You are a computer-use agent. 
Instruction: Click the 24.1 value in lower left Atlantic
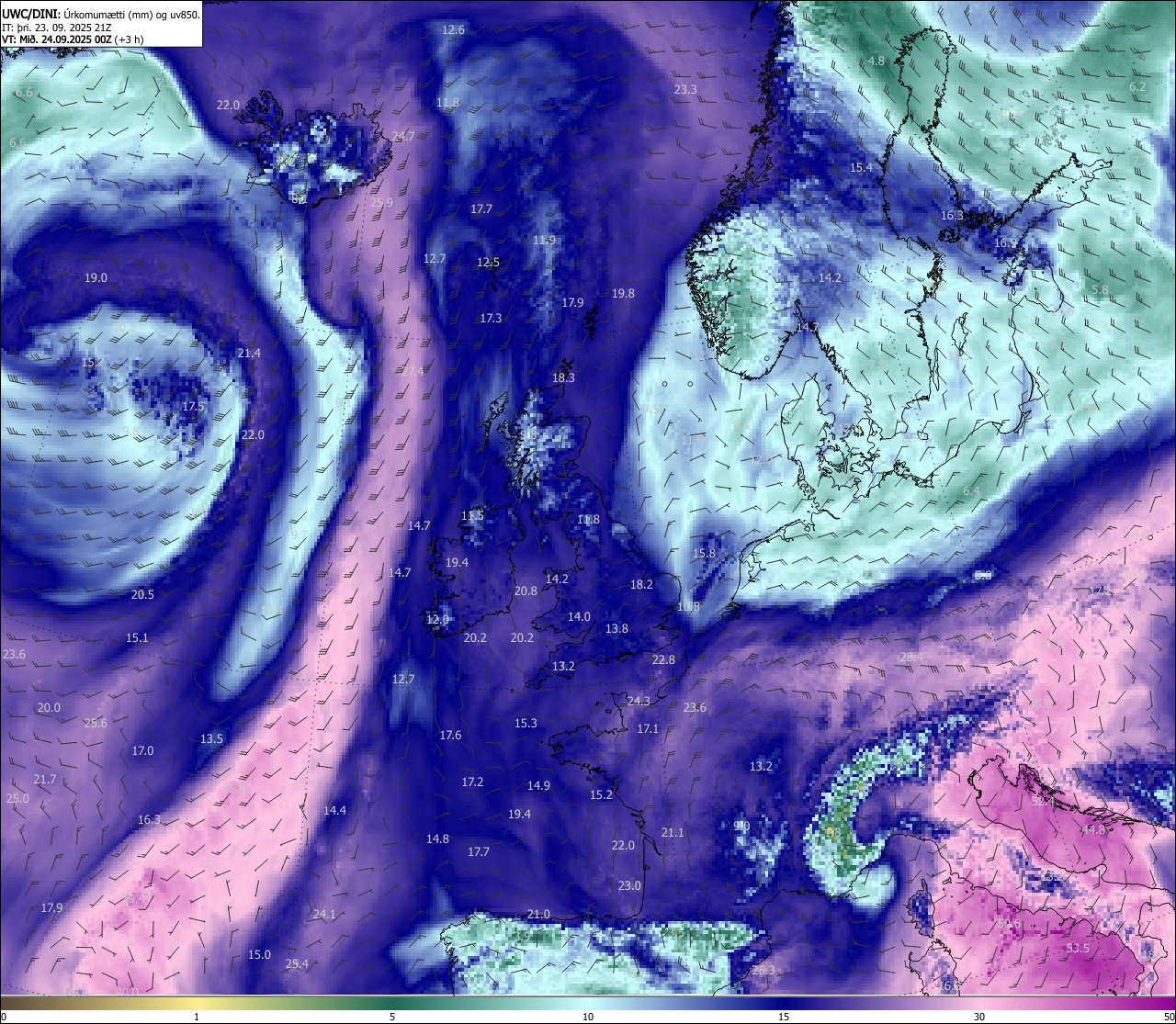(324, 915)
